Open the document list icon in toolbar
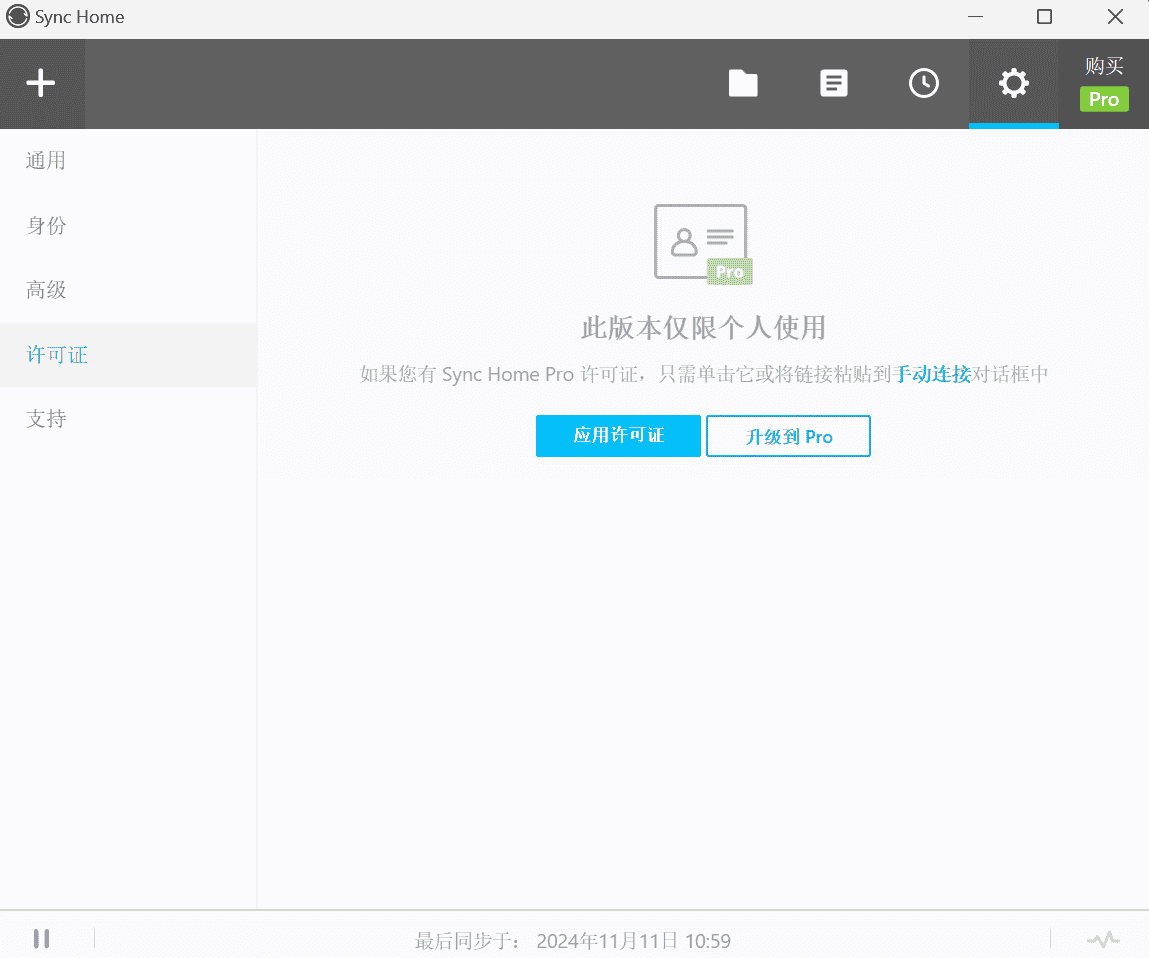Screen dimensions: 1149x958 834,83
